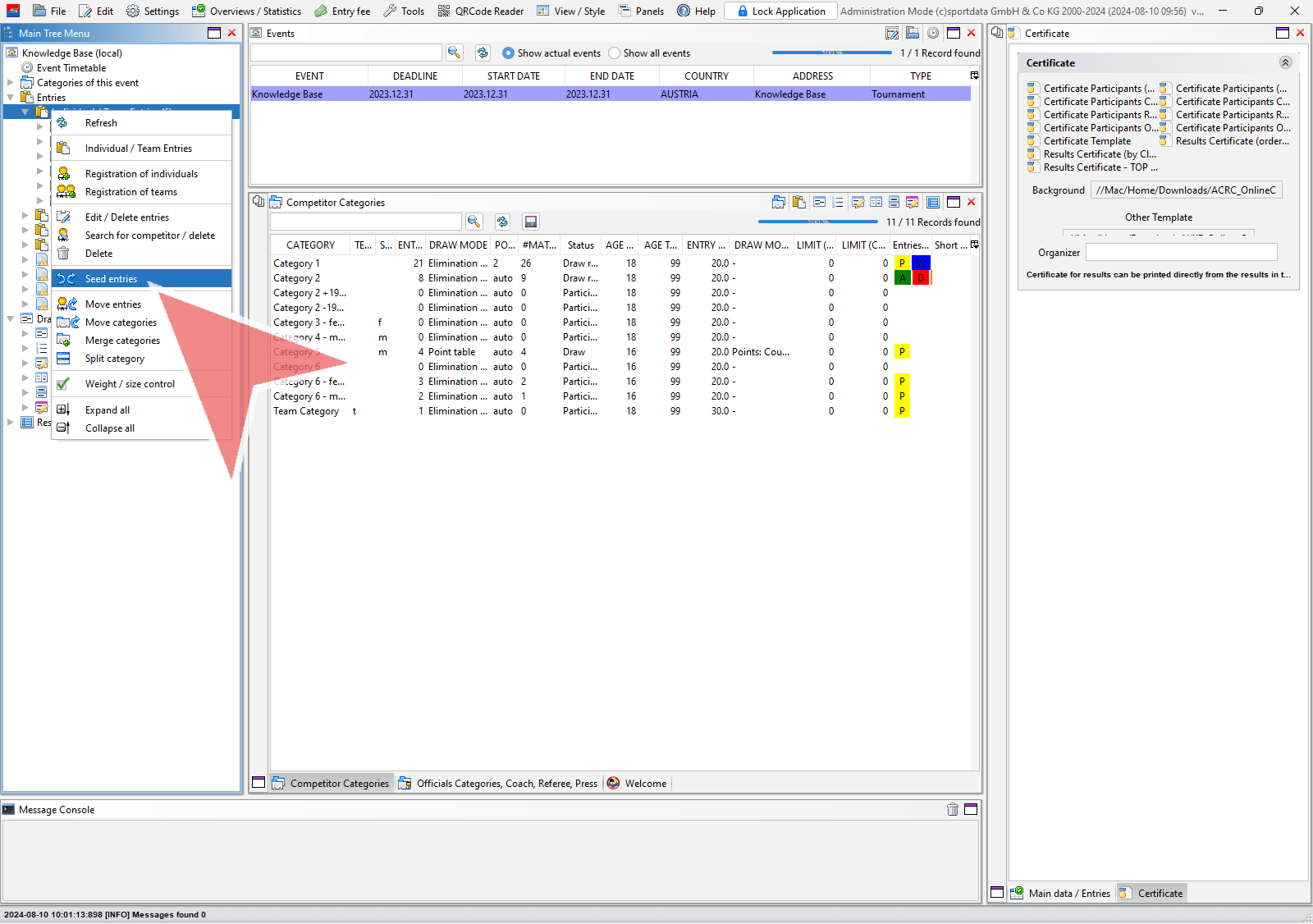This screenshot has width=1313, height=924.
Task: Select Category 1 row in Competitor Categories
Action: click(621, 263)
